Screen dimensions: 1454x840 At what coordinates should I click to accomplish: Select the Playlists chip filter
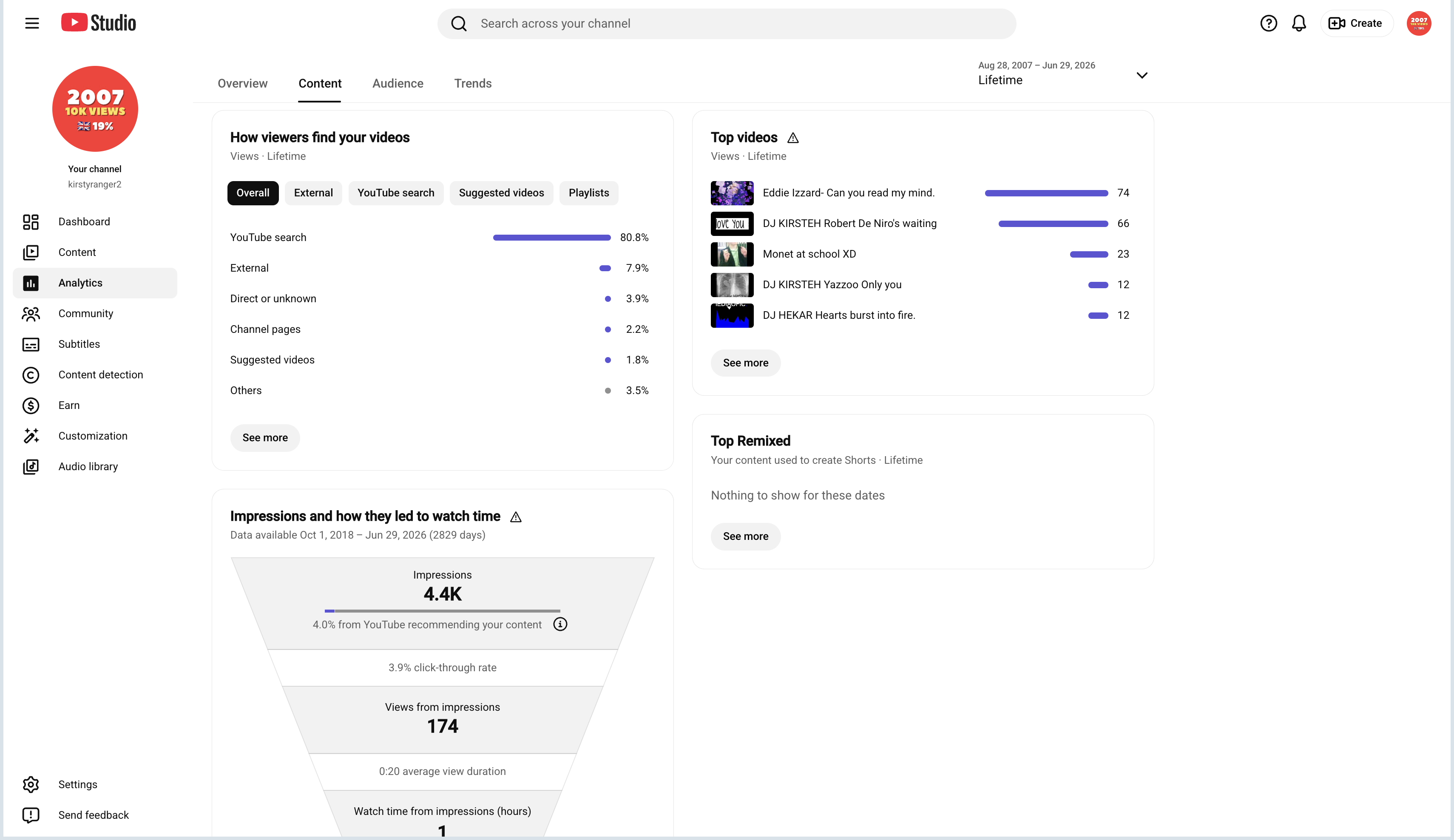(x=588, y=193)
